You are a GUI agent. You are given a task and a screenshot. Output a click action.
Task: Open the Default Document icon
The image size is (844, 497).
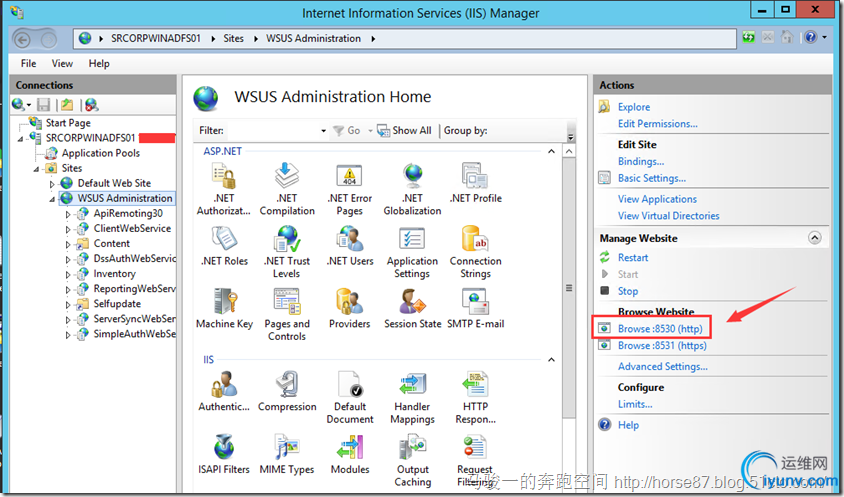click(349, 384)
